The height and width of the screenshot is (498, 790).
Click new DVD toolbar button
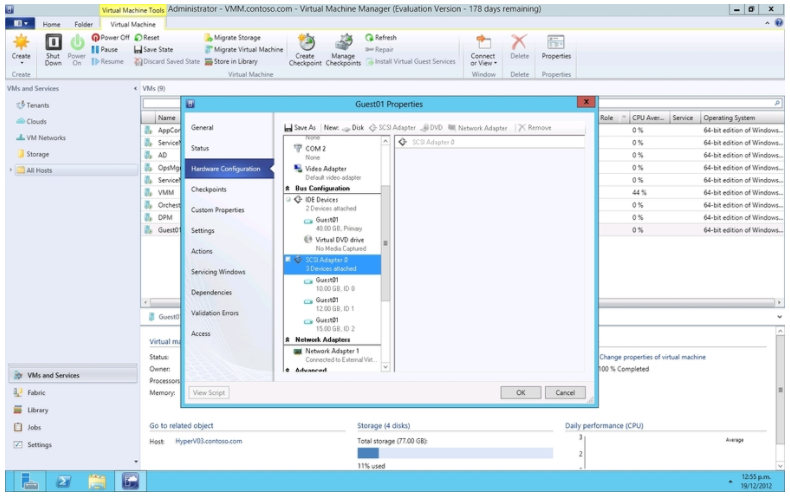[431, 128]
